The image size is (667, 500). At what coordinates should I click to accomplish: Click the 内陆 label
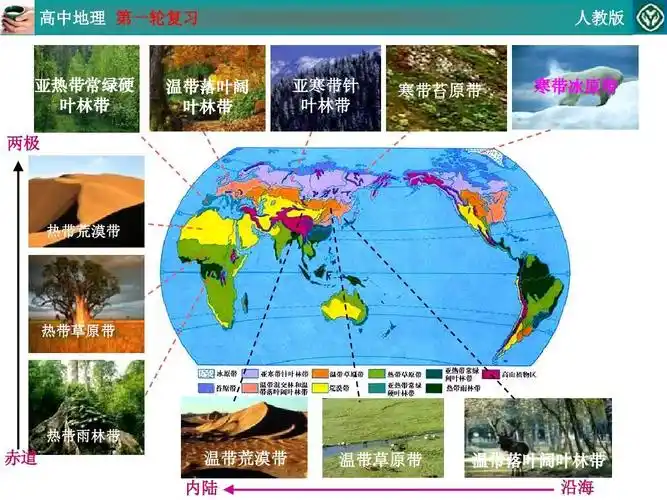pos(202,488)
